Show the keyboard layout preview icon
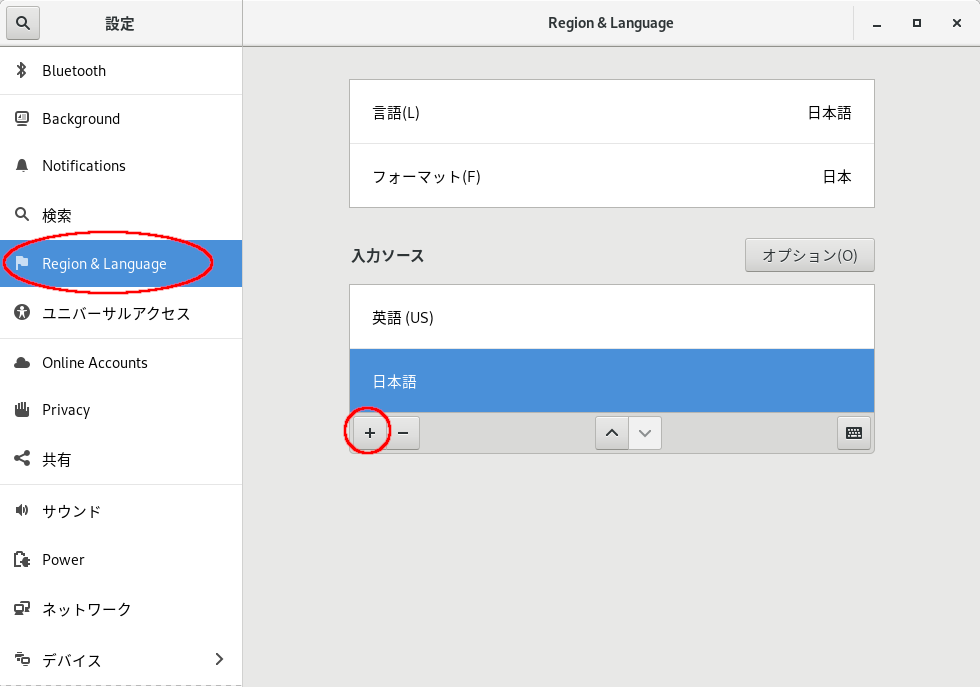The height and width of the screenshot is (687, 980). pyautogui.click(x=853, y=432)
